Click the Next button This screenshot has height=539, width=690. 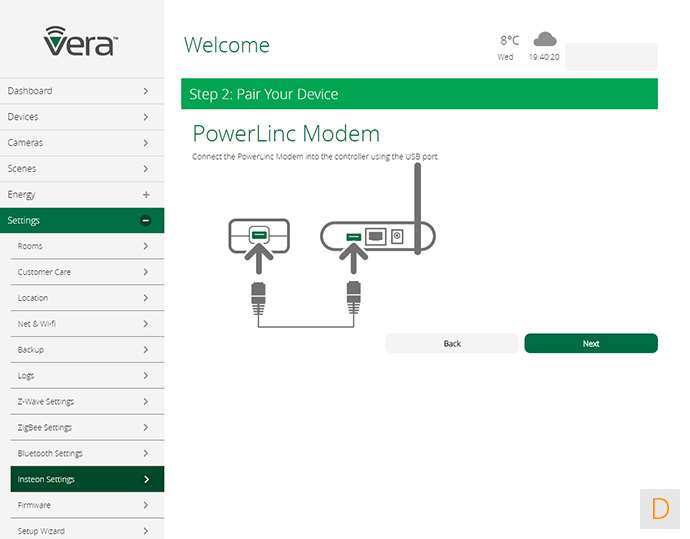(590, 343)
